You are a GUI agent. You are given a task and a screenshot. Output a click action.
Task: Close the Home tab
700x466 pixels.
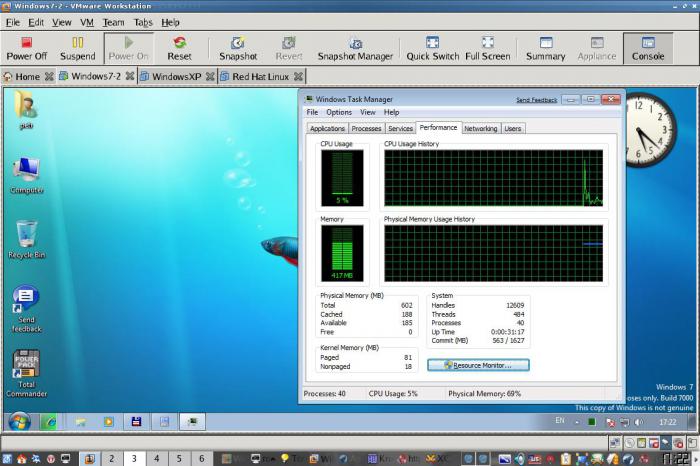tap(49, 77)
